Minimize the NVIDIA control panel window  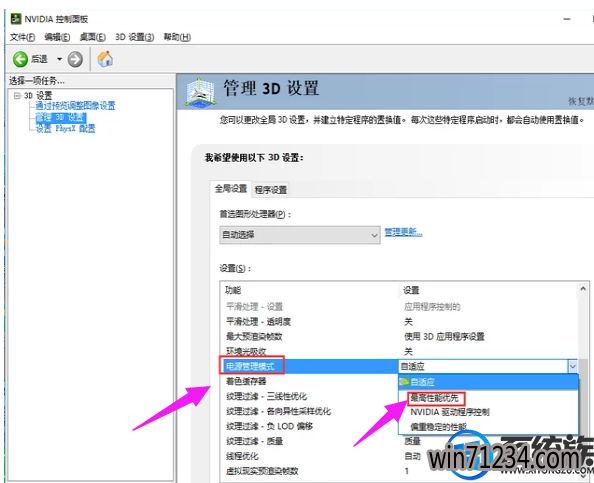(567, 19)
